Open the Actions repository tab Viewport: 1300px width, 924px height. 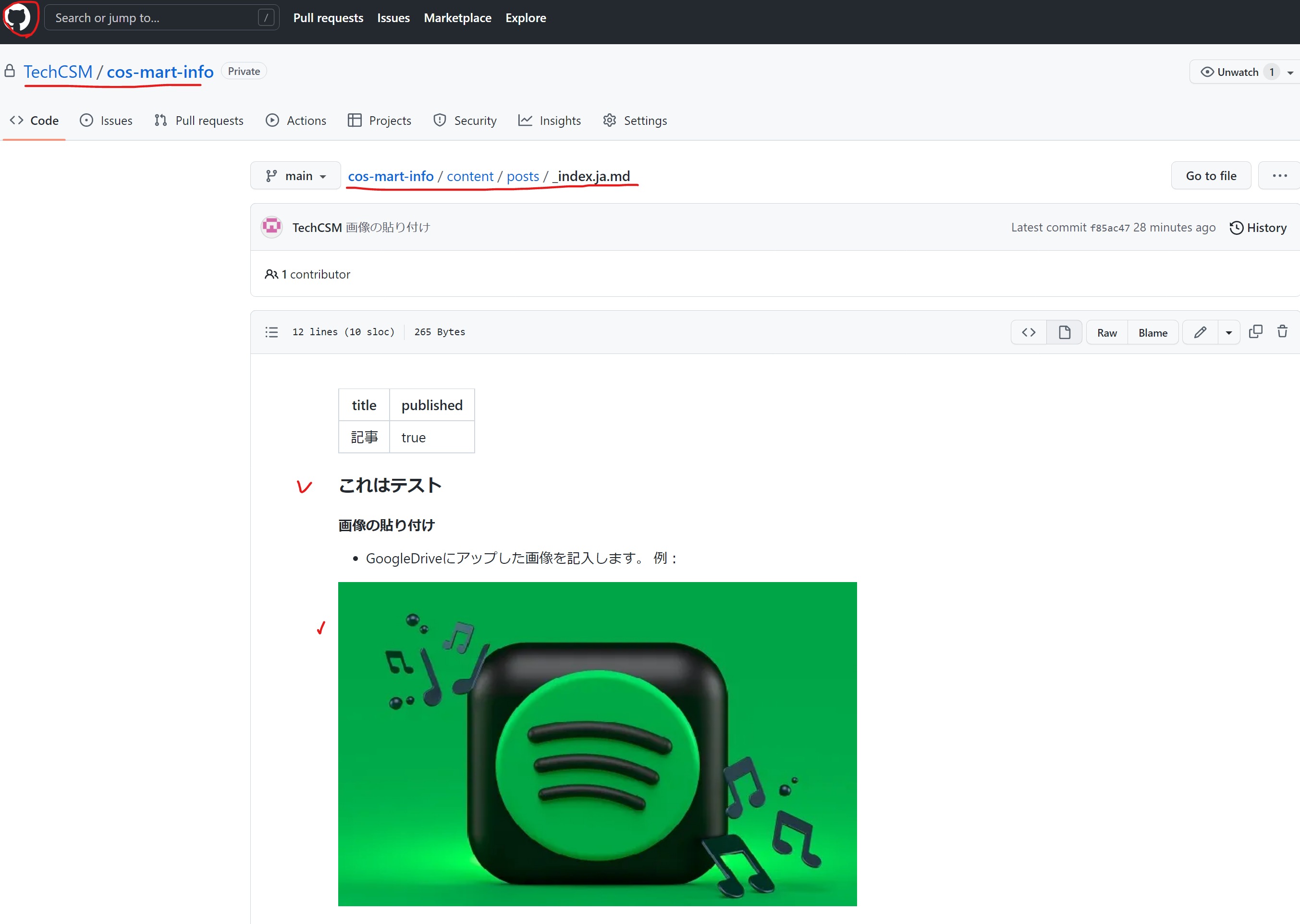[x=296, y=121]
